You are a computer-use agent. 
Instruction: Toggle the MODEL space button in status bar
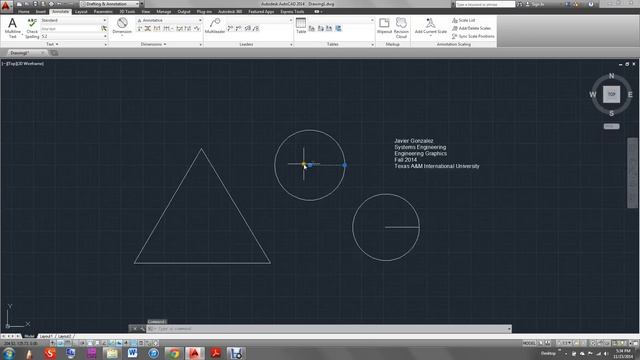tap(529, 343)
